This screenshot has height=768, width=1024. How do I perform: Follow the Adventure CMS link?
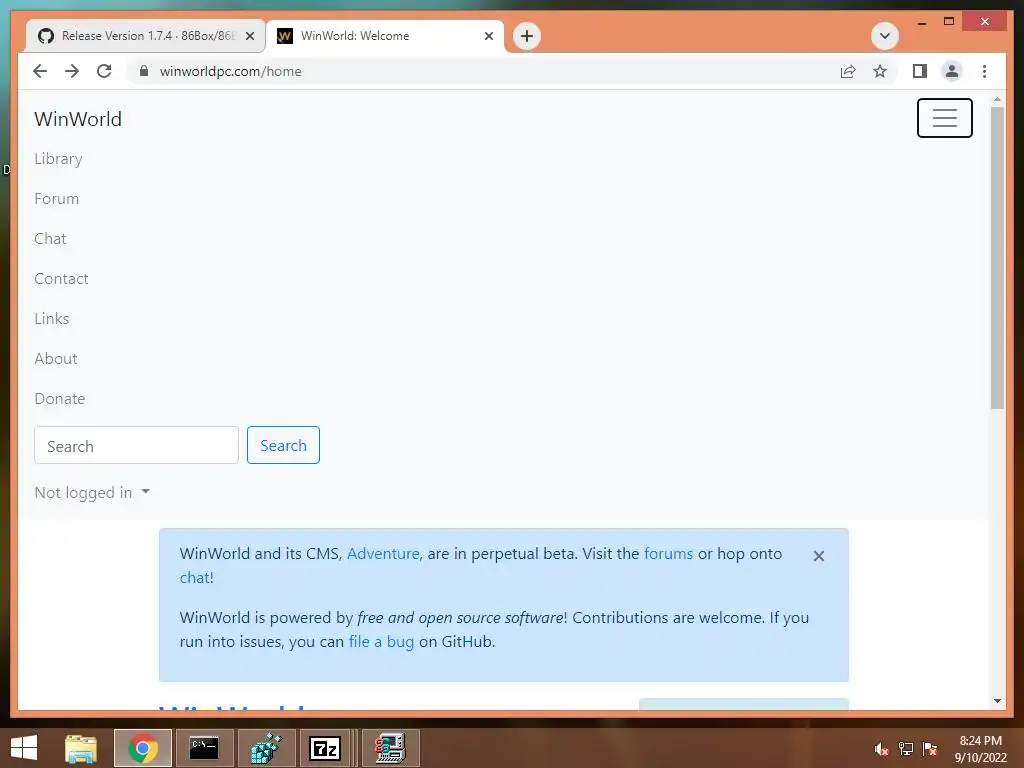coord(385,554)
